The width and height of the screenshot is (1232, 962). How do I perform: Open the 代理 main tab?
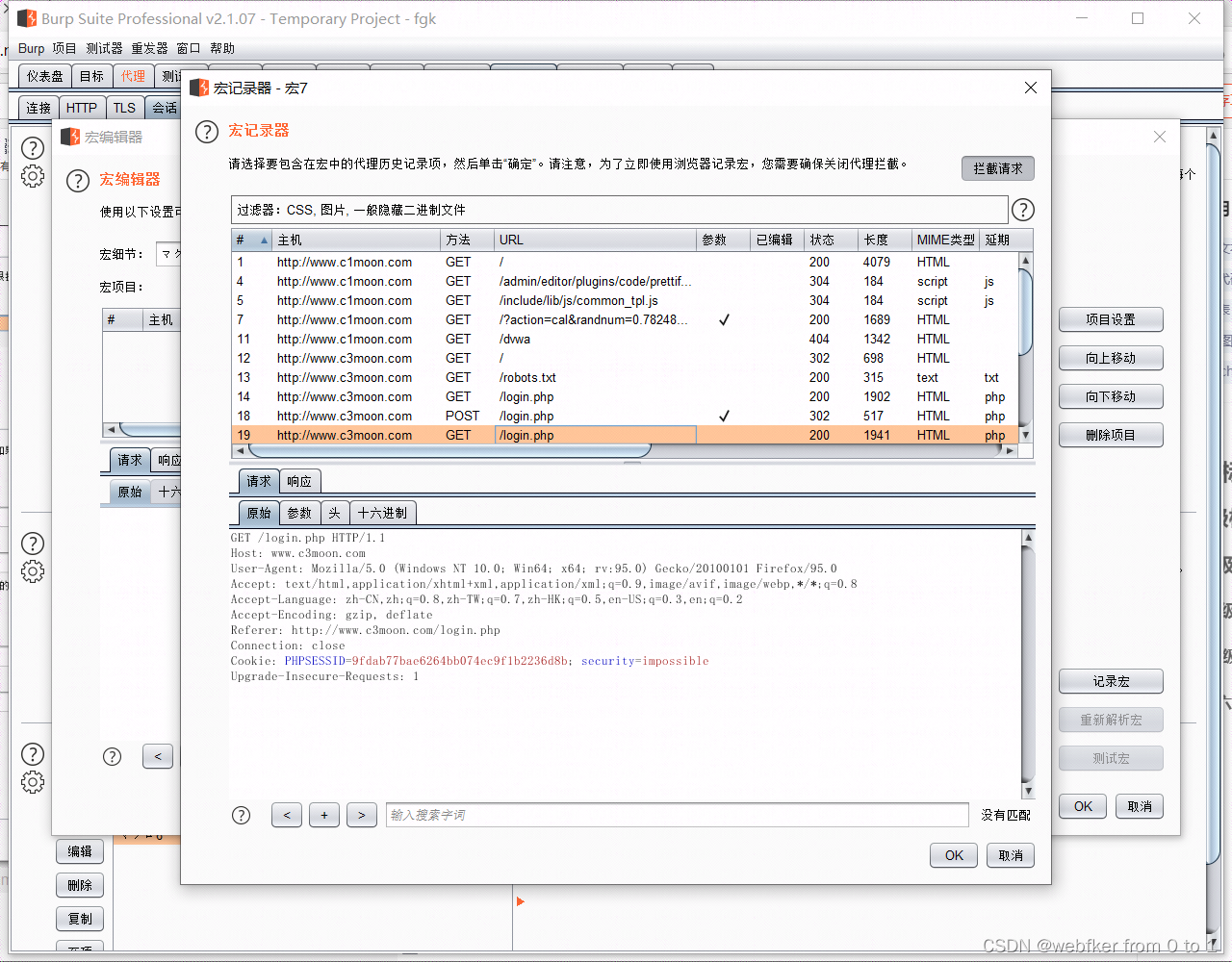point(133,76)
